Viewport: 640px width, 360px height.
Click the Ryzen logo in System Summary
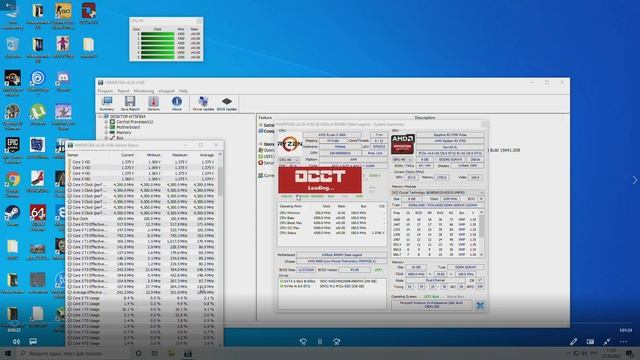[x=290, y=144]
